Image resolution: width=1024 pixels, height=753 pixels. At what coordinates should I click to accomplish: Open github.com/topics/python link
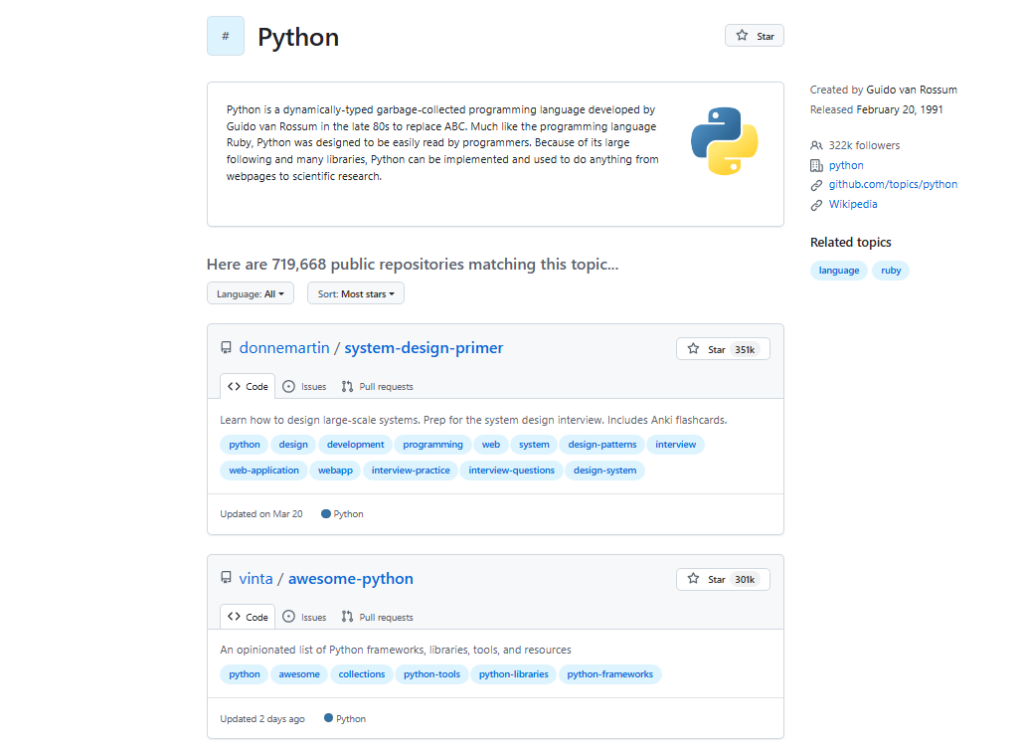click(x=893, y=184)
